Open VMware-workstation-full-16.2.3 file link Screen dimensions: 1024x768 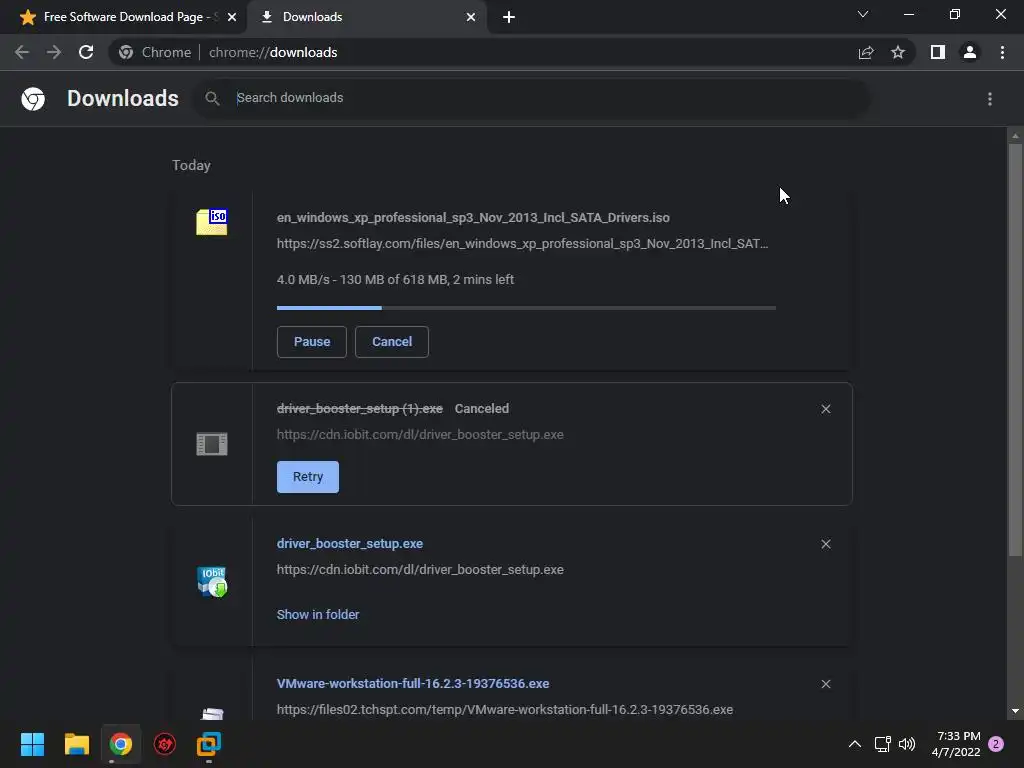(413, 683)
